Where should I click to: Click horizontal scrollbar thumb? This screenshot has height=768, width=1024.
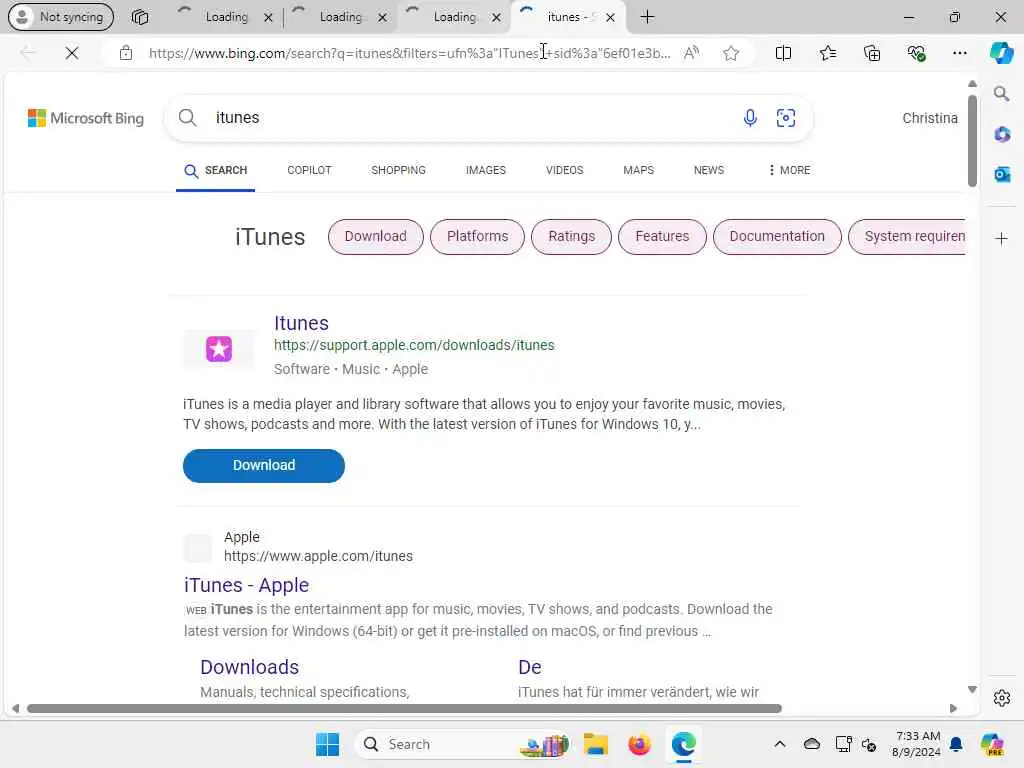tap(404, 709)
